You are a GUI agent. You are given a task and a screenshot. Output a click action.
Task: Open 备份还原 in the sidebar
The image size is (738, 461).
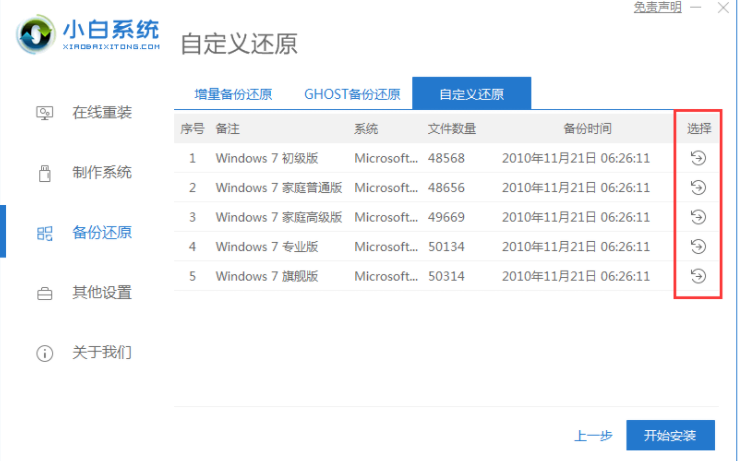tap(102, 232)
